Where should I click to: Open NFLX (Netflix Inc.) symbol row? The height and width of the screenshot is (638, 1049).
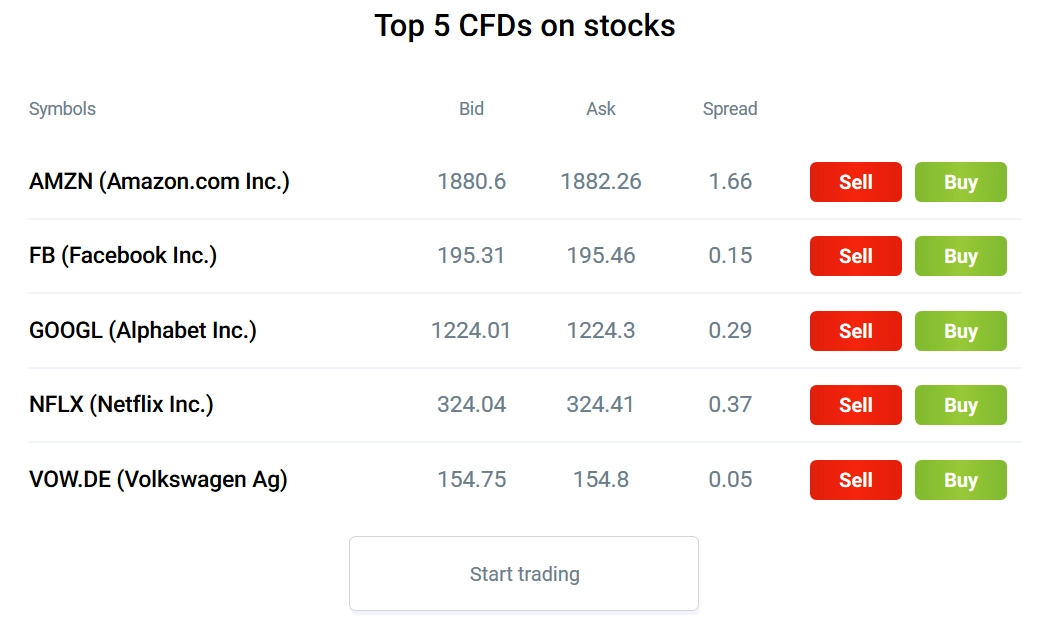pyautogui.click(x=121, y=405)
